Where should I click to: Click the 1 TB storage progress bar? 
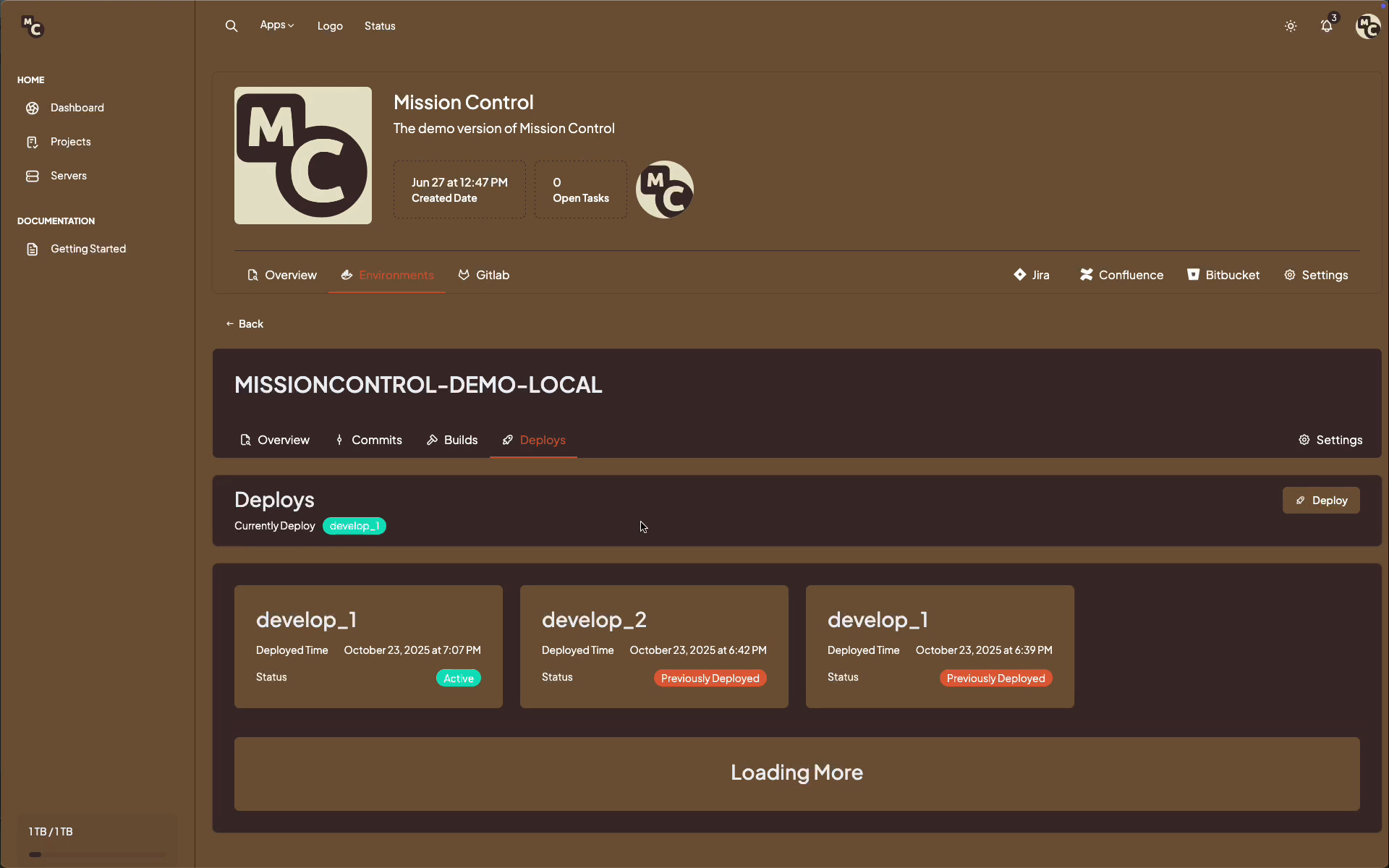(97, 854)
